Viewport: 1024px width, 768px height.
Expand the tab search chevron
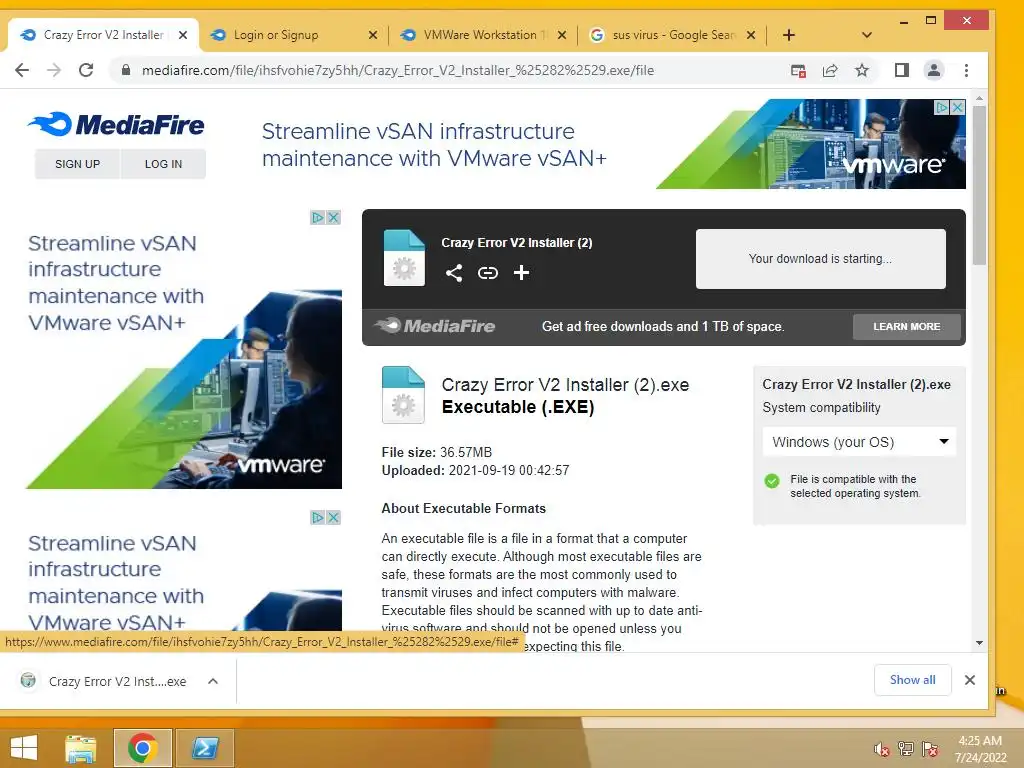(x=867, y=35)
